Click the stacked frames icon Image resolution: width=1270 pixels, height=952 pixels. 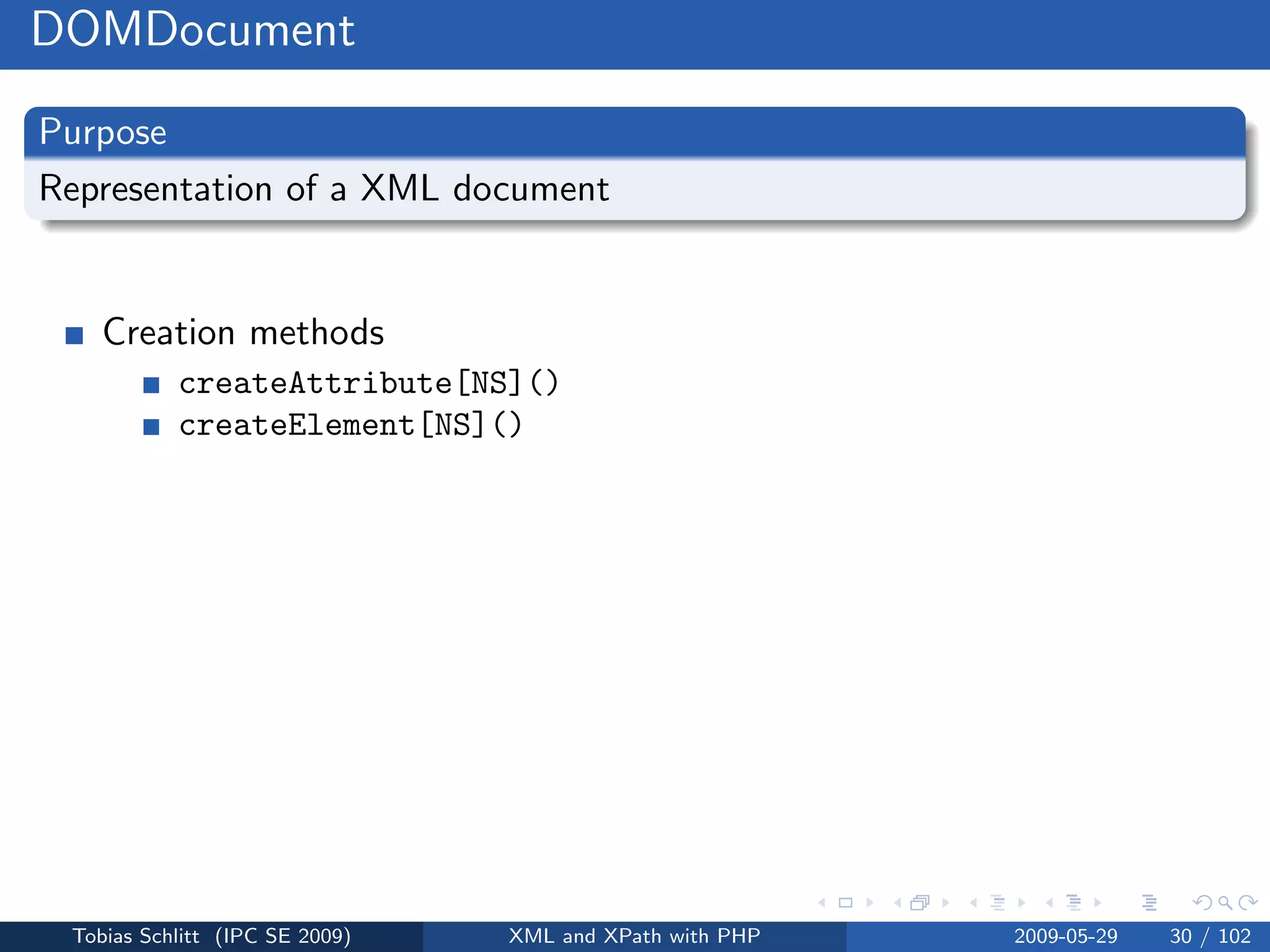[920, 903]
